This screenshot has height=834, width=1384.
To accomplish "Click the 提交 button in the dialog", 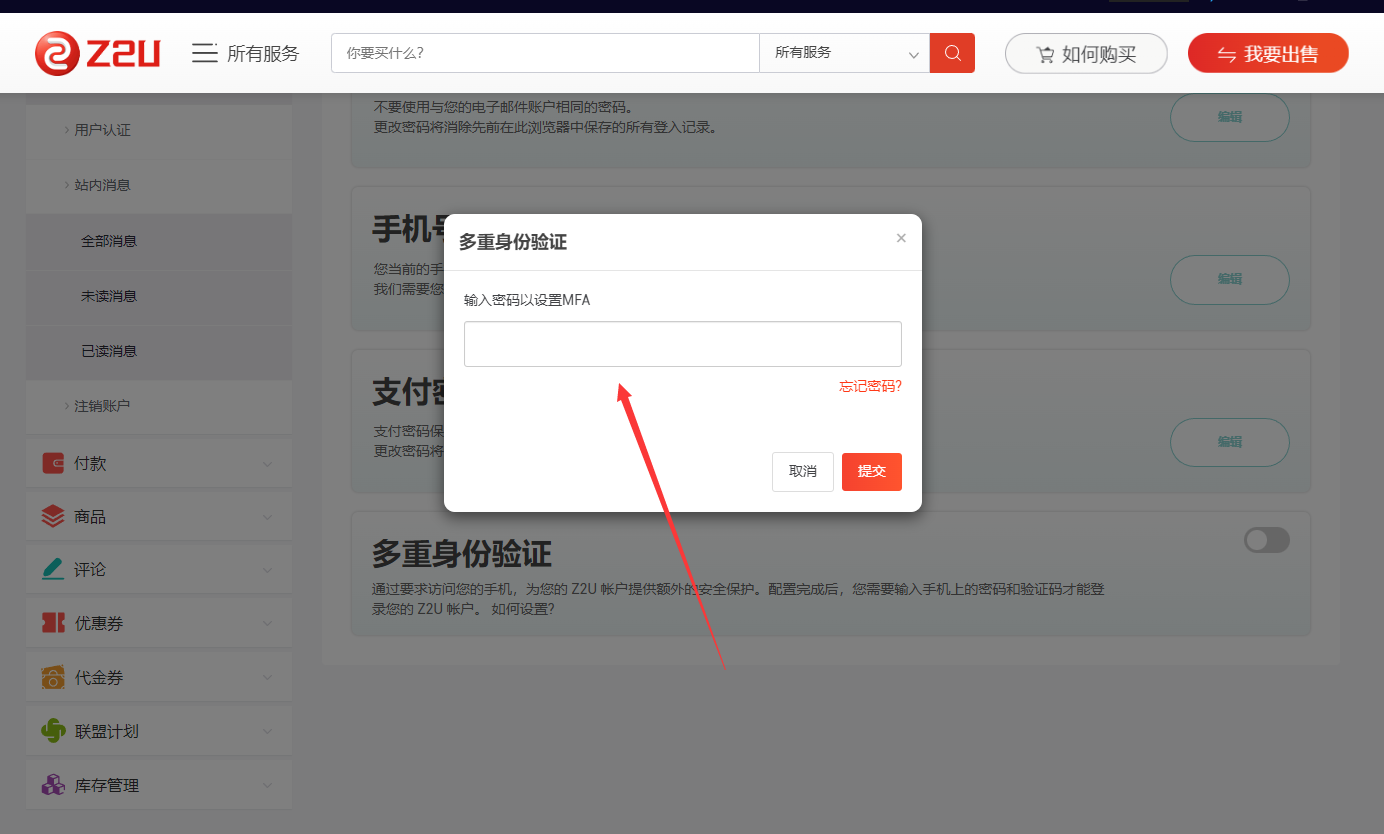I will pyautogui.click(x=871, y=472).
